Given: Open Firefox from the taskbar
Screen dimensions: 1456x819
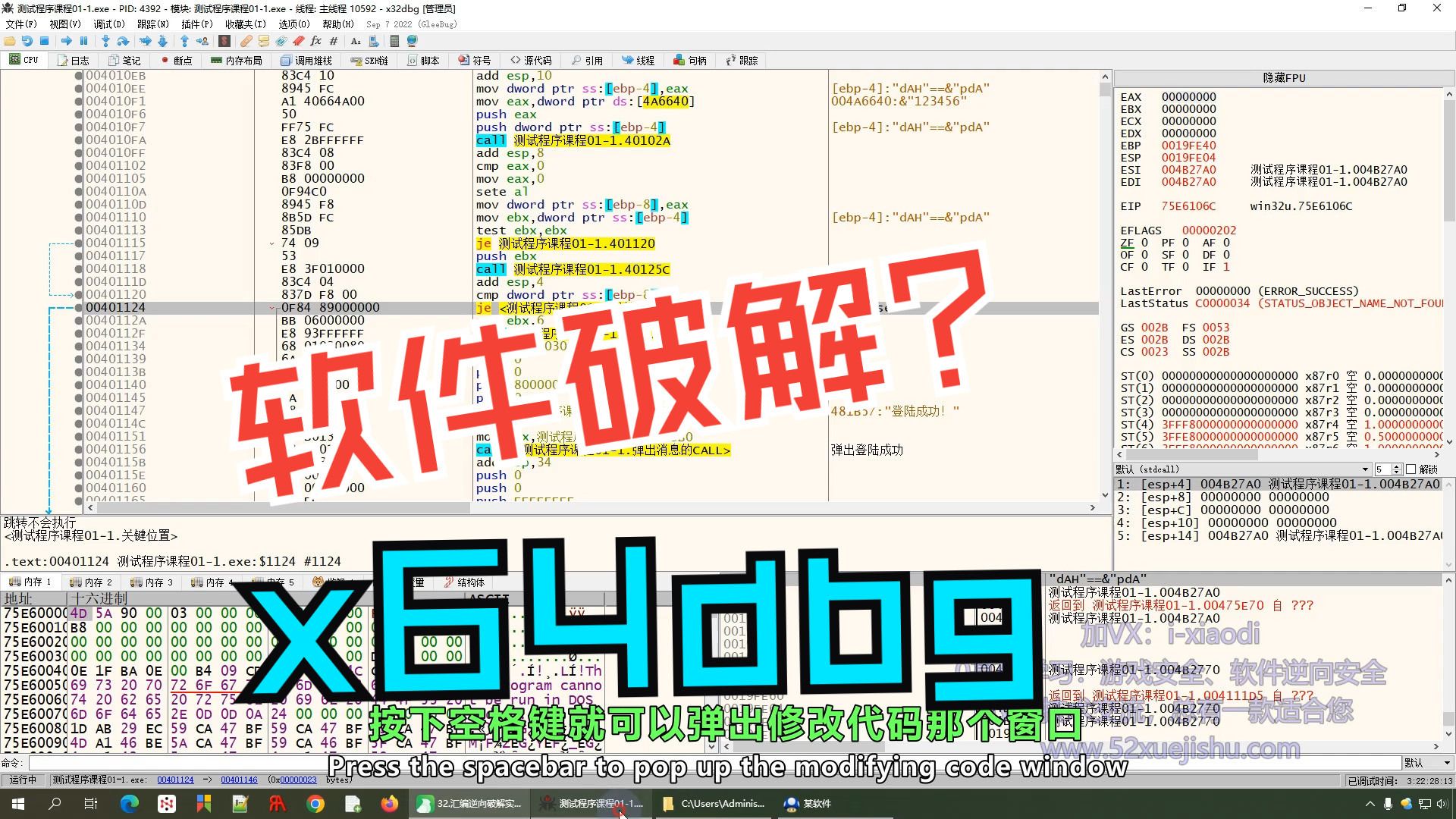Looking at the screenshot, I should pyautogui.click(x=390, y=803).
